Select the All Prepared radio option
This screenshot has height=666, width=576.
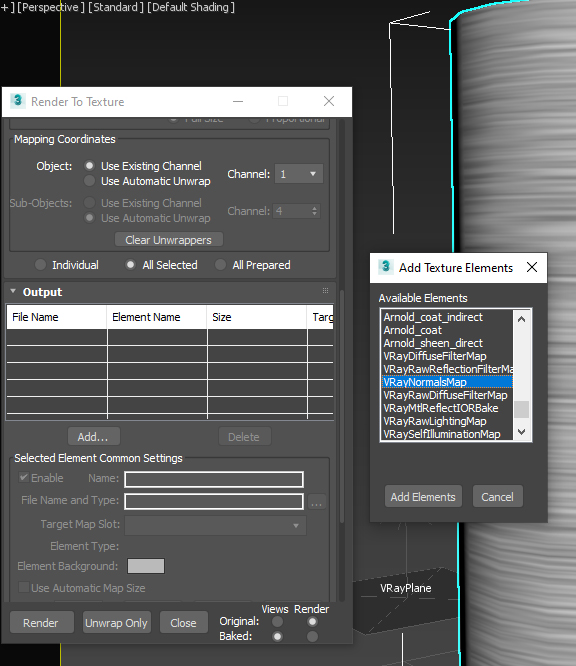(220, 265)
